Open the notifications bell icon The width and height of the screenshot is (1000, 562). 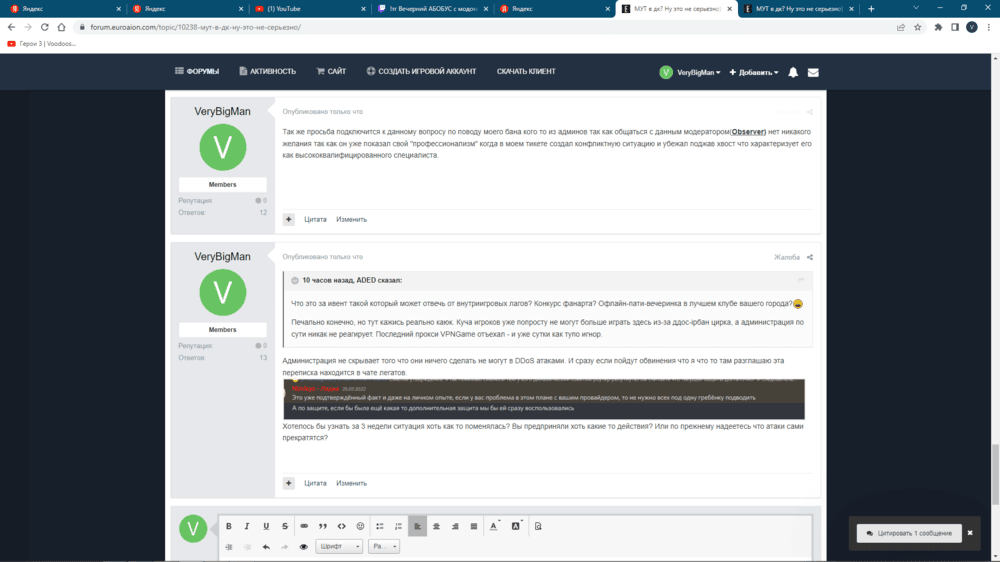[793, 72]
